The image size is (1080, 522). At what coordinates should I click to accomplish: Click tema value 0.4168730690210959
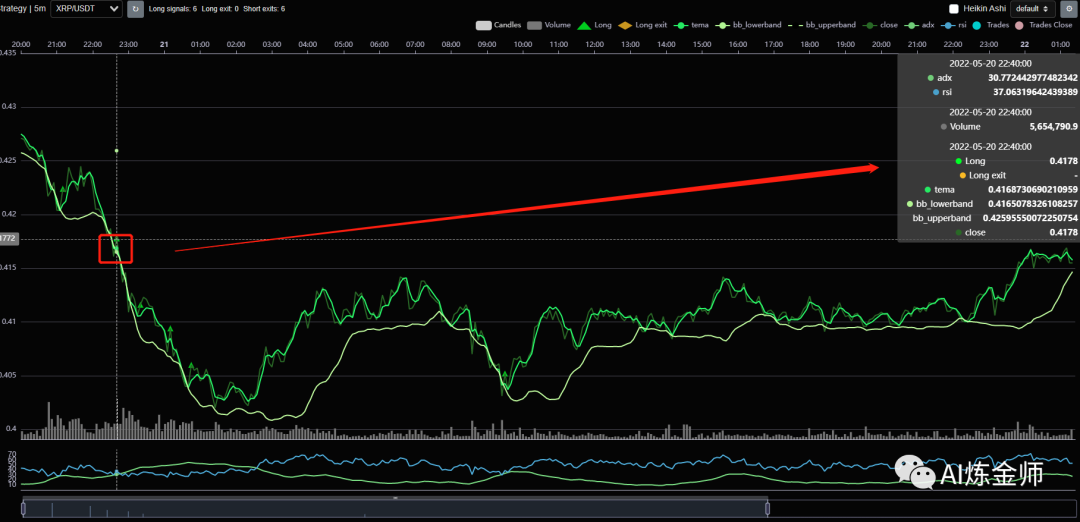click(x=1032, y=189)
